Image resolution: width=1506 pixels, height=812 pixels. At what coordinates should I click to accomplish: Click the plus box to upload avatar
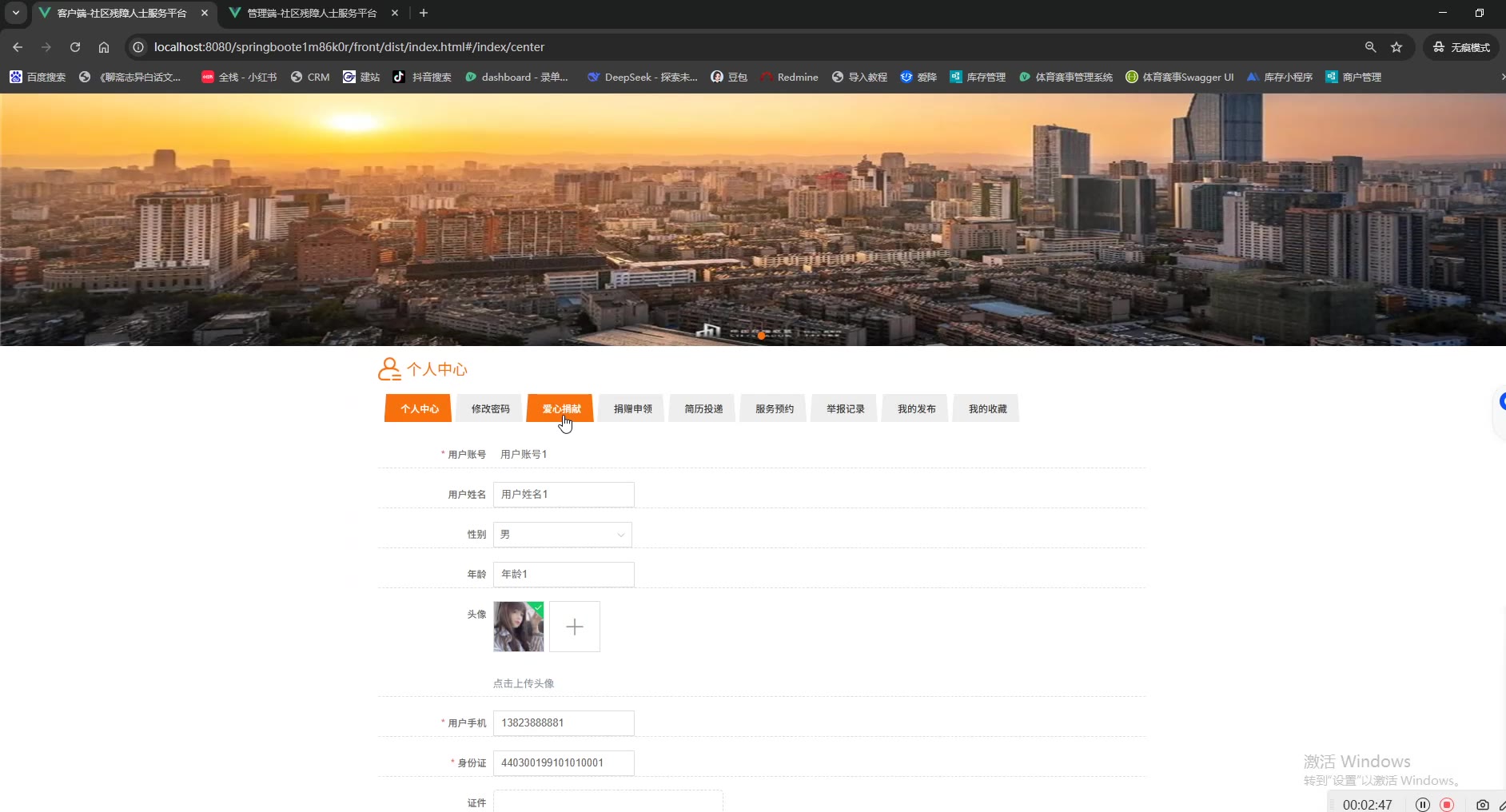[x=574, y=627]
